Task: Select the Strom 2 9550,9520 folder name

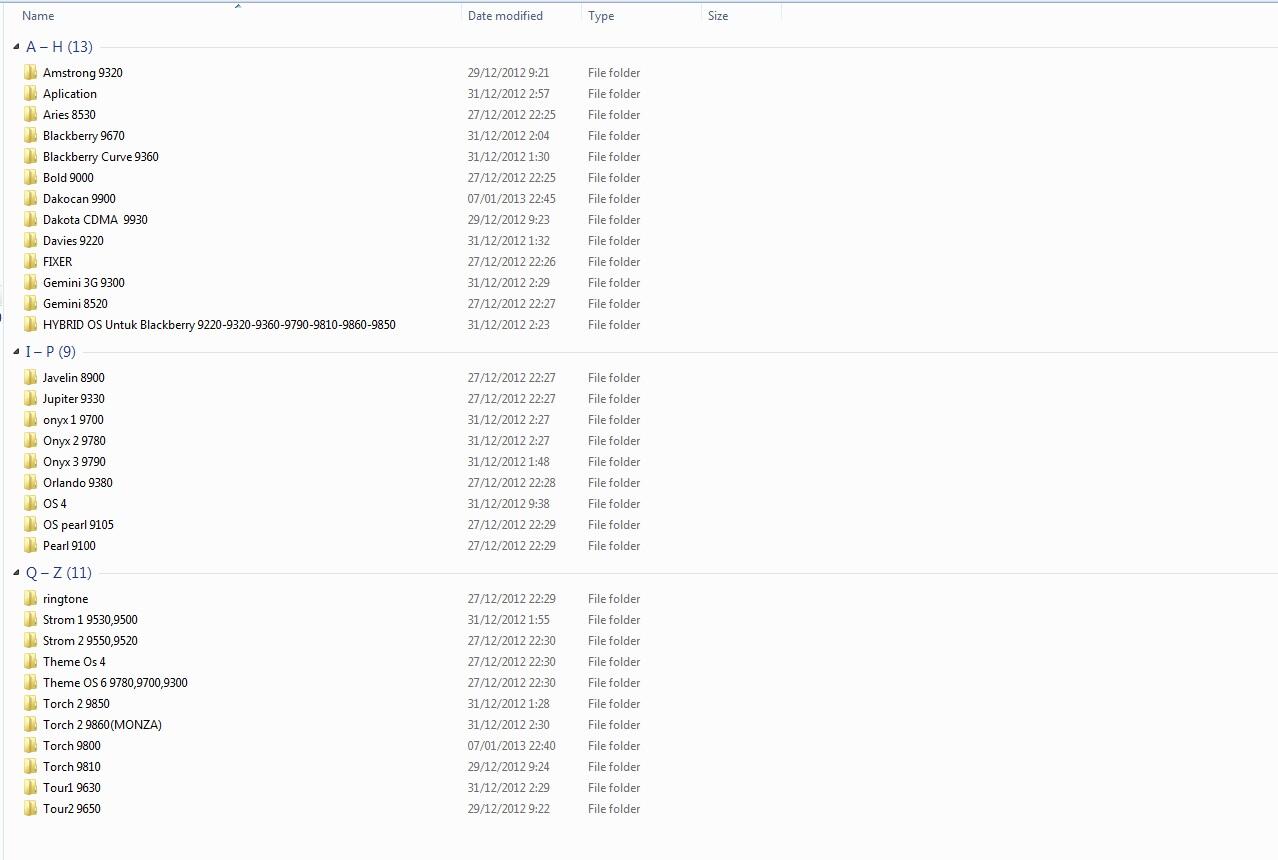Action: [90, 641]
